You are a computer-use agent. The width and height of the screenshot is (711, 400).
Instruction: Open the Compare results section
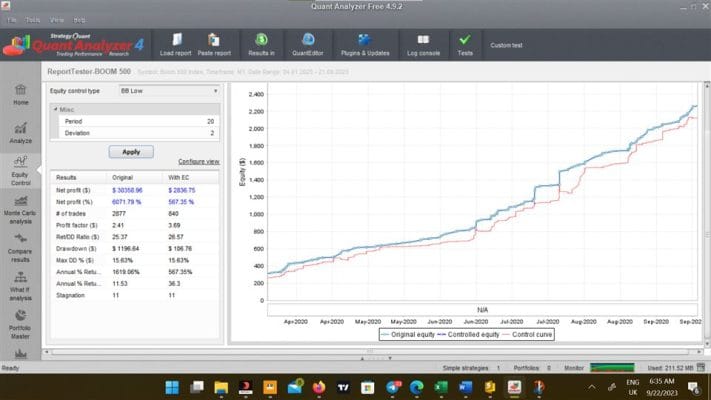(x=20, y=248)
